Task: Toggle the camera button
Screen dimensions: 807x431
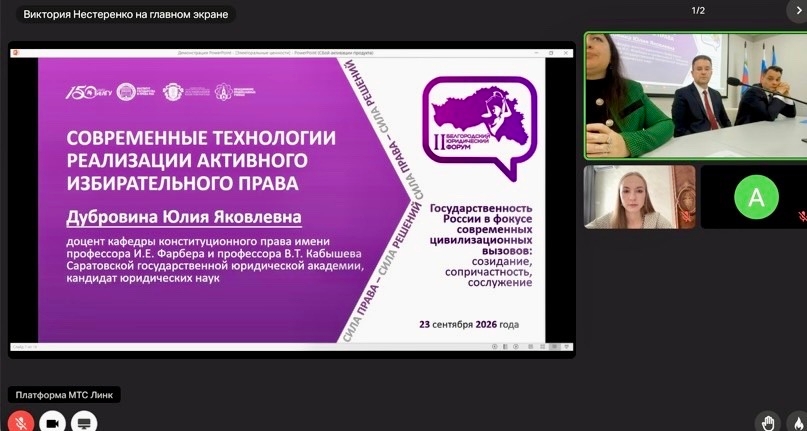Action: pyautogui.click(x=52, y=422)
